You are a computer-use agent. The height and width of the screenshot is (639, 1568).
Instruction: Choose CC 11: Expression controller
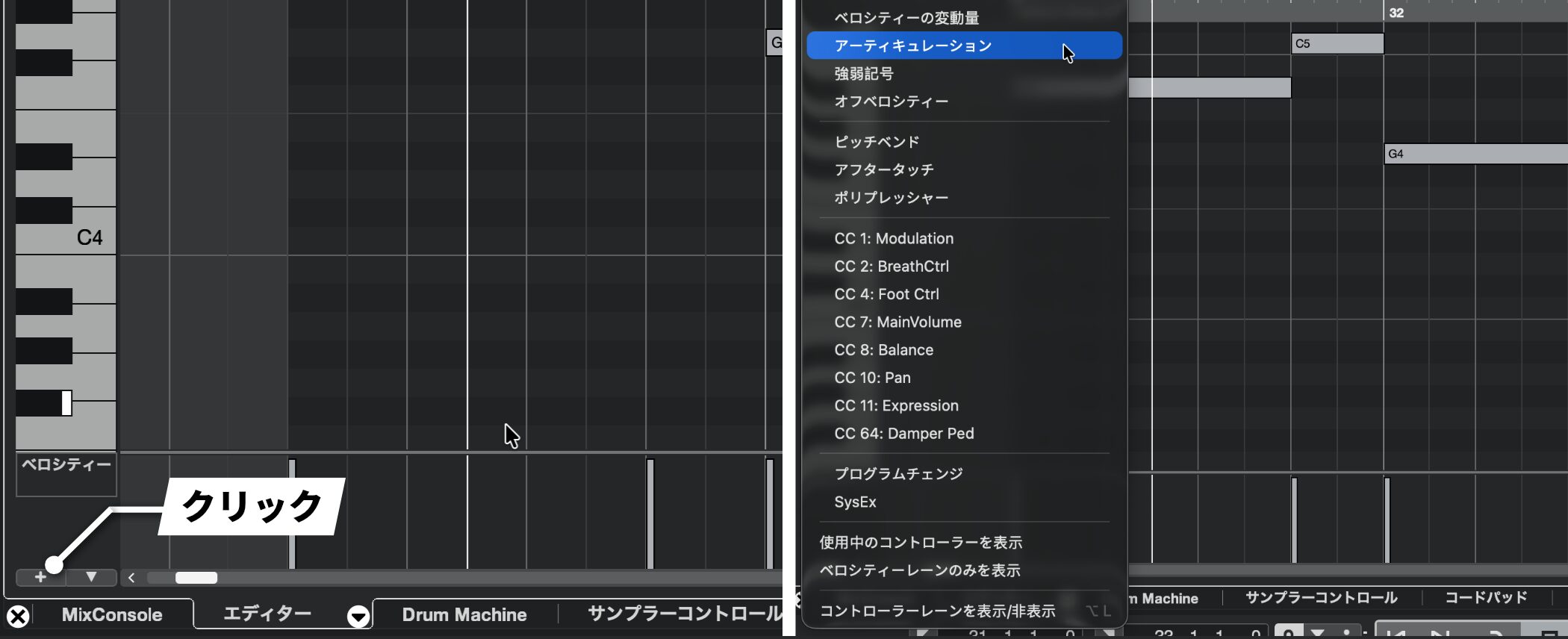896,406
